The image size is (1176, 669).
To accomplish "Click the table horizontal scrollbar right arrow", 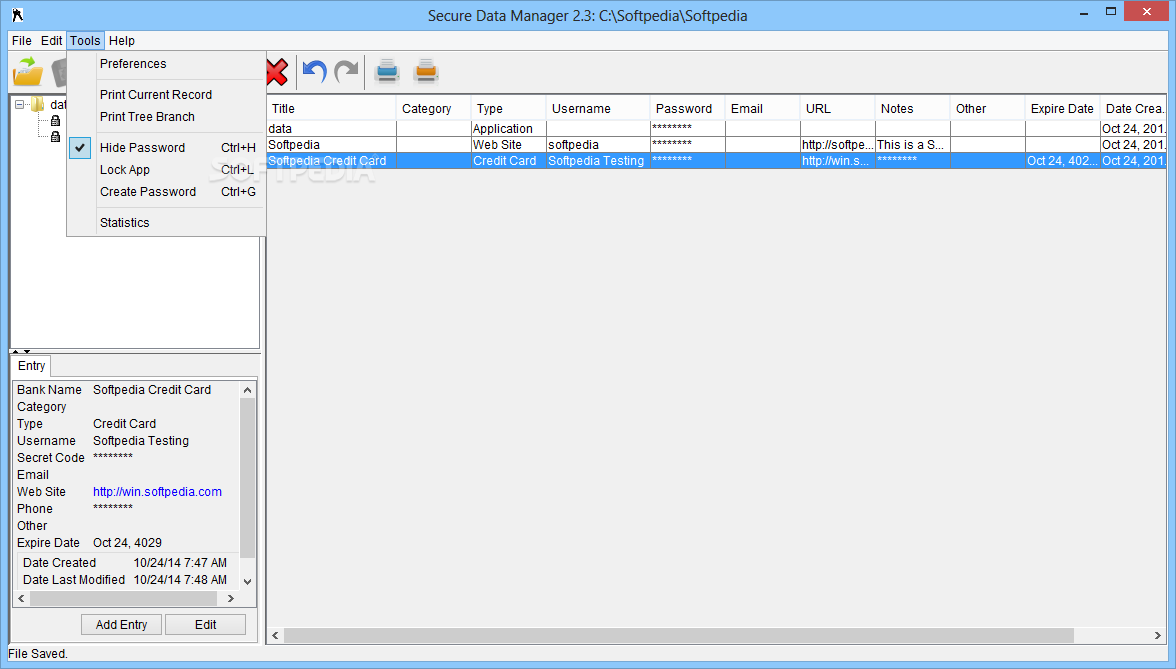I will (1158, 635).
